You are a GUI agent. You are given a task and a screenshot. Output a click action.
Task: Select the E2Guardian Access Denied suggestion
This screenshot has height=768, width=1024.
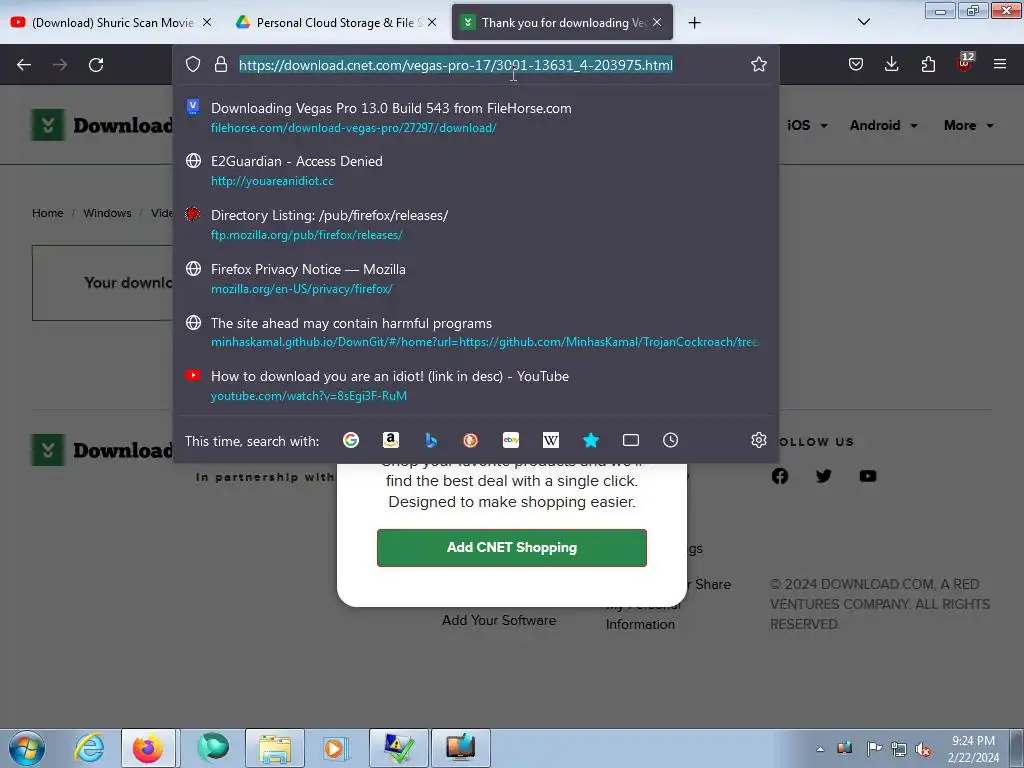coord(477,170)
